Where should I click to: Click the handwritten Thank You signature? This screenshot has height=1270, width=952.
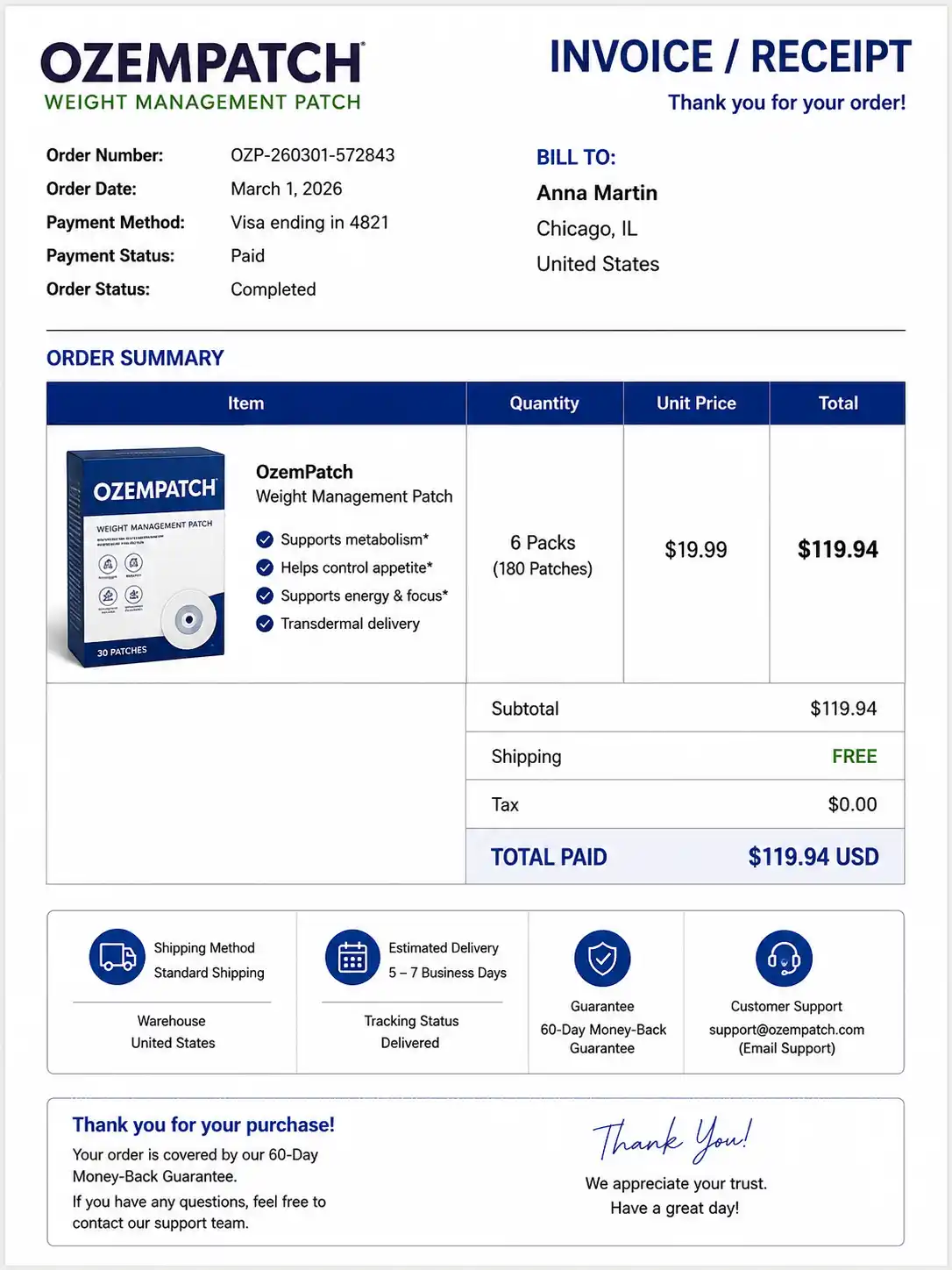click(672, 1138)
